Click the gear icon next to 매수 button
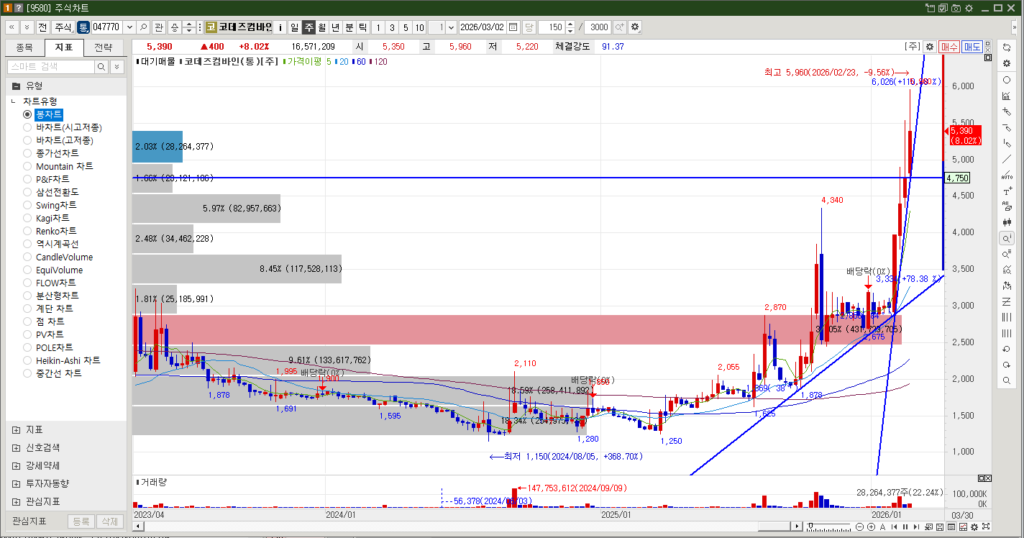The height and width of the screenshot is (538, 1024). pyautogui.click(x=929, y=46)
